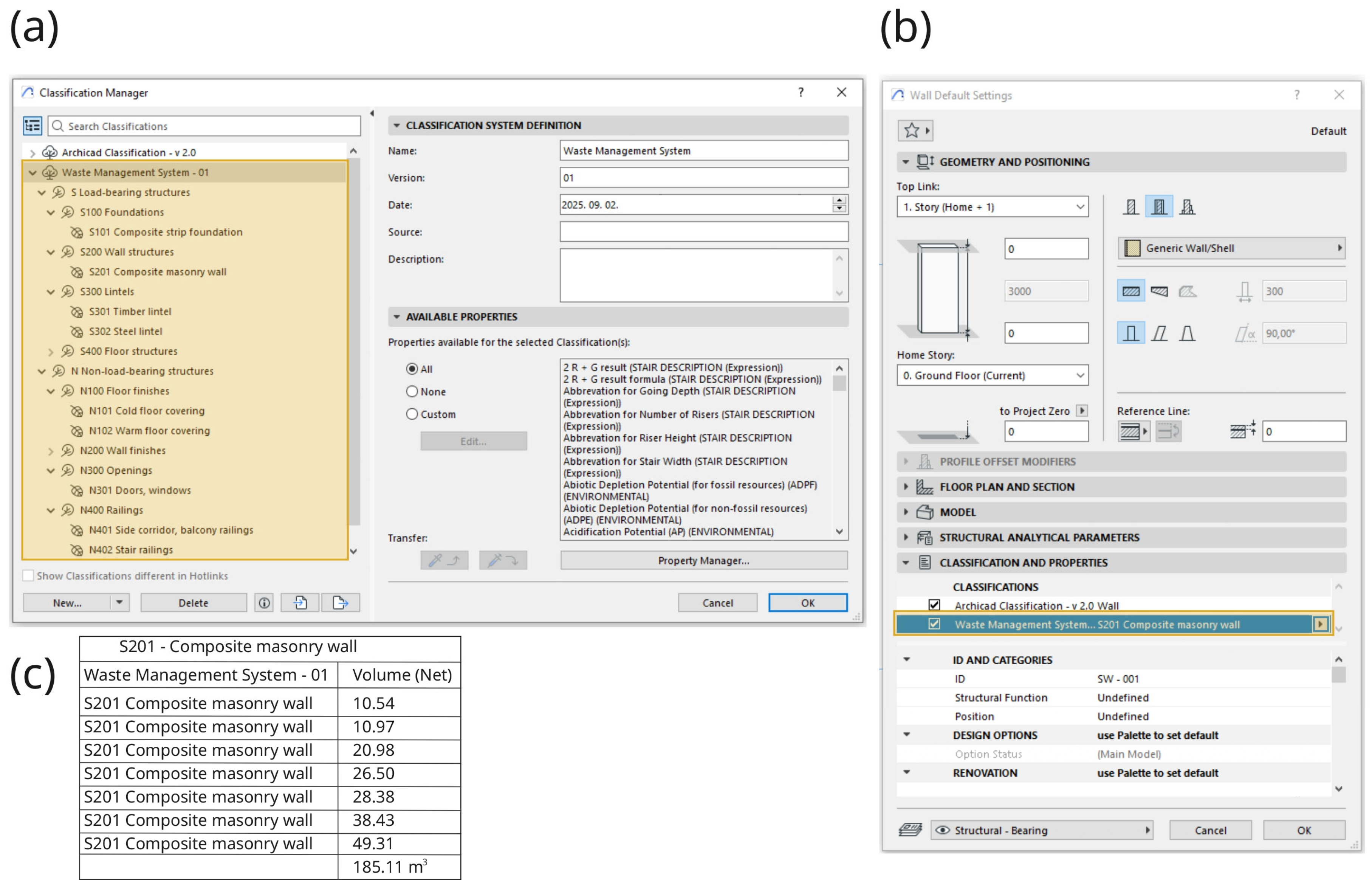
Task: Select the None properties radio button
Action: (x=412, y=391)
